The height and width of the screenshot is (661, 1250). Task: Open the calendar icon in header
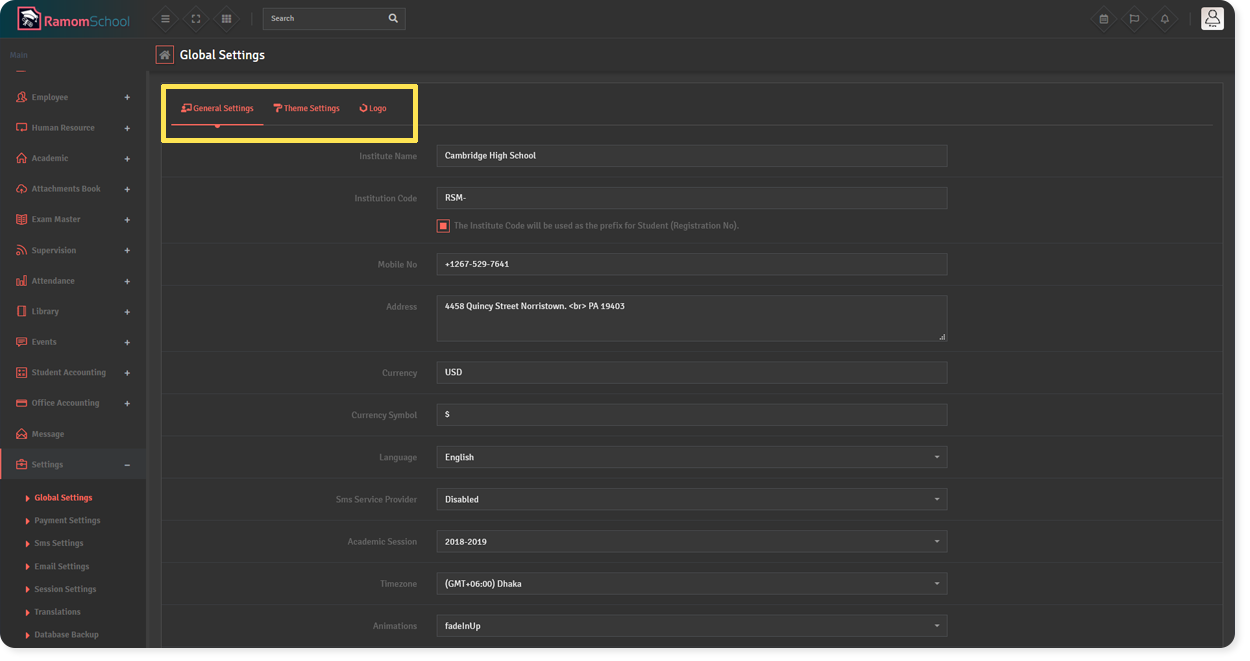pyautogui.click(x=1103, y=18)
